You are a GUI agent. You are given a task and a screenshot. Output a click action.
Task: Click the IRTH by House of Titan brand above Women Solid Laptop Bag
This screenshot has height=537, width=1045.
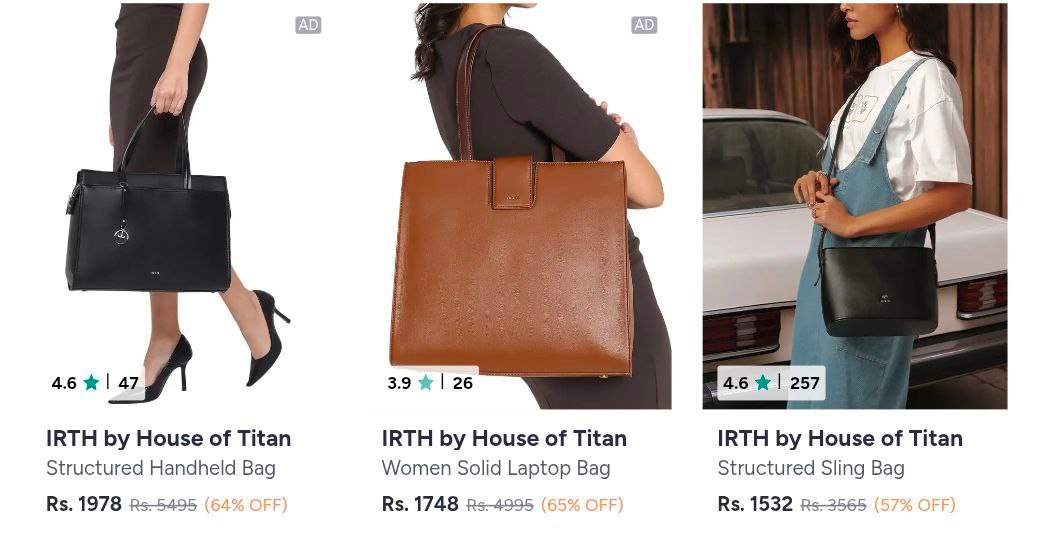505,438
